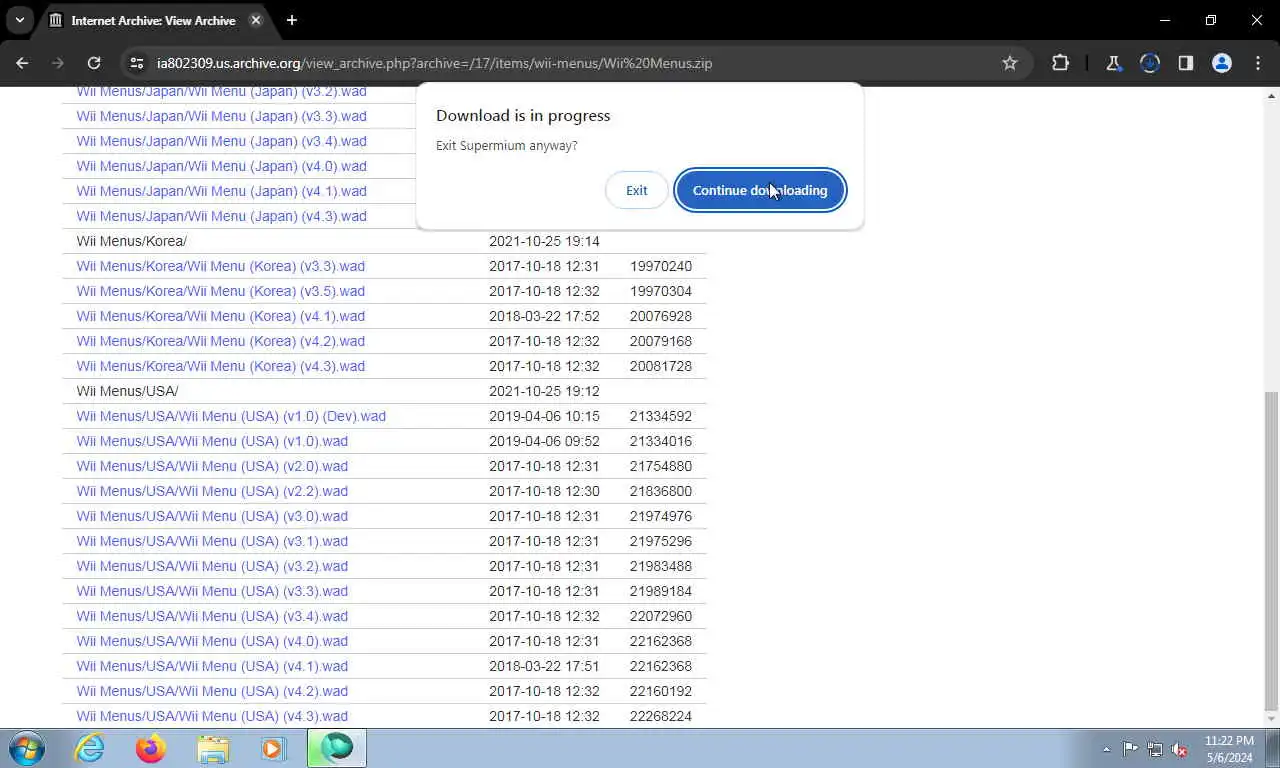The height and width of the screenshot is (768, 1280).
Task: Open a new tab with plus button
Action: pyautogui.click(x=292, y=20)
